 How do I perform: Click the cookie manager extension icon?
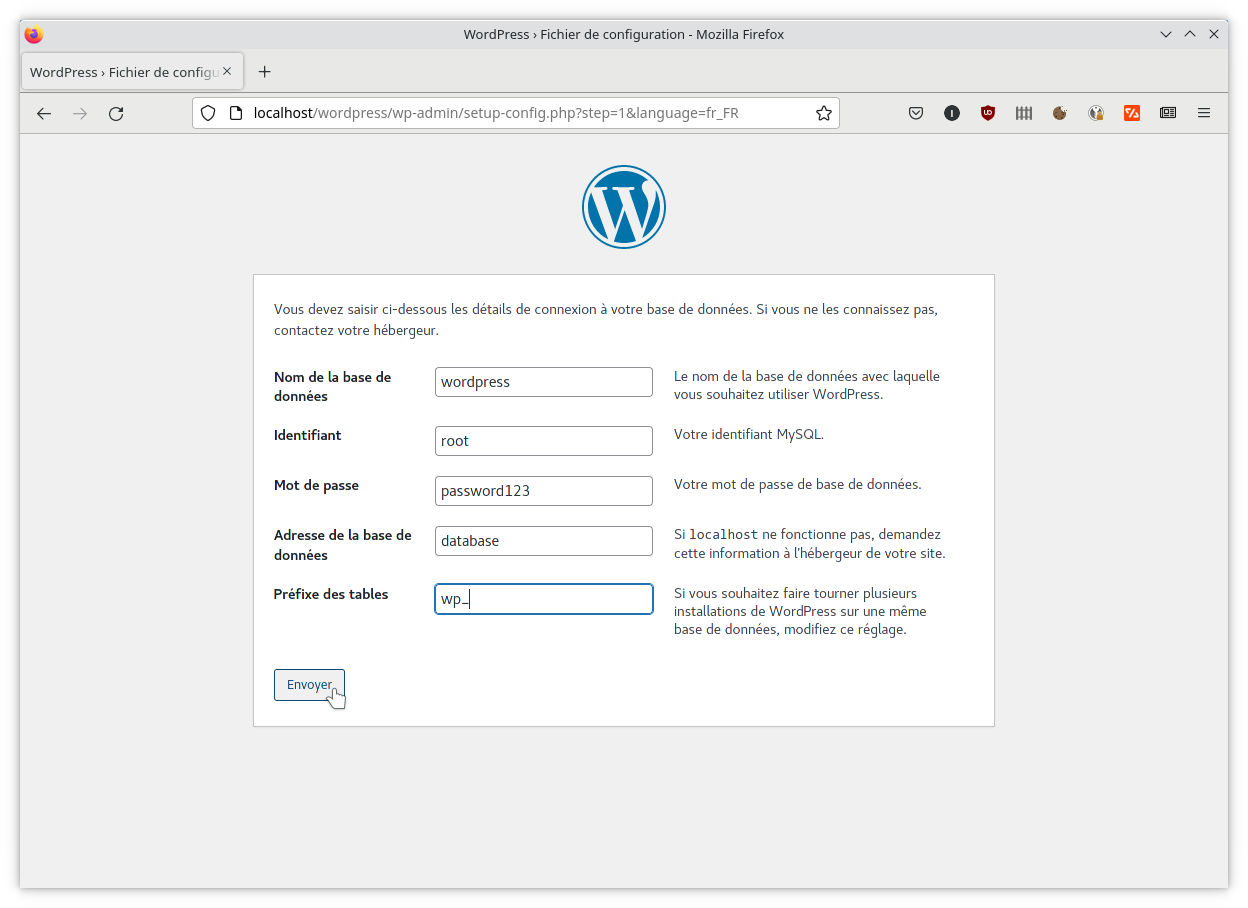tap(1060, 113)
